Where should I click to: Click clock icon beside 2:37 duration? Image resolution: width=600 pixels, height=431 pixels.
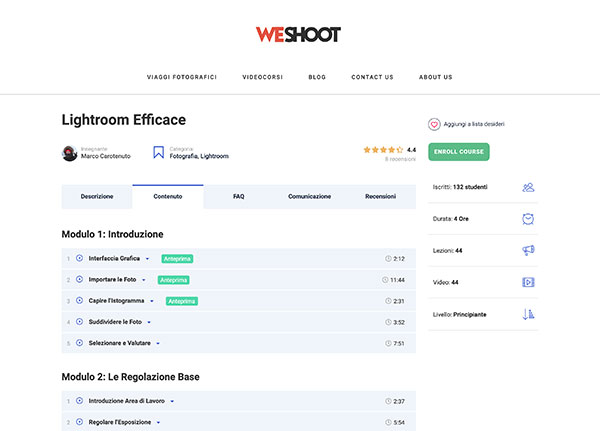[x=388, y=401]
